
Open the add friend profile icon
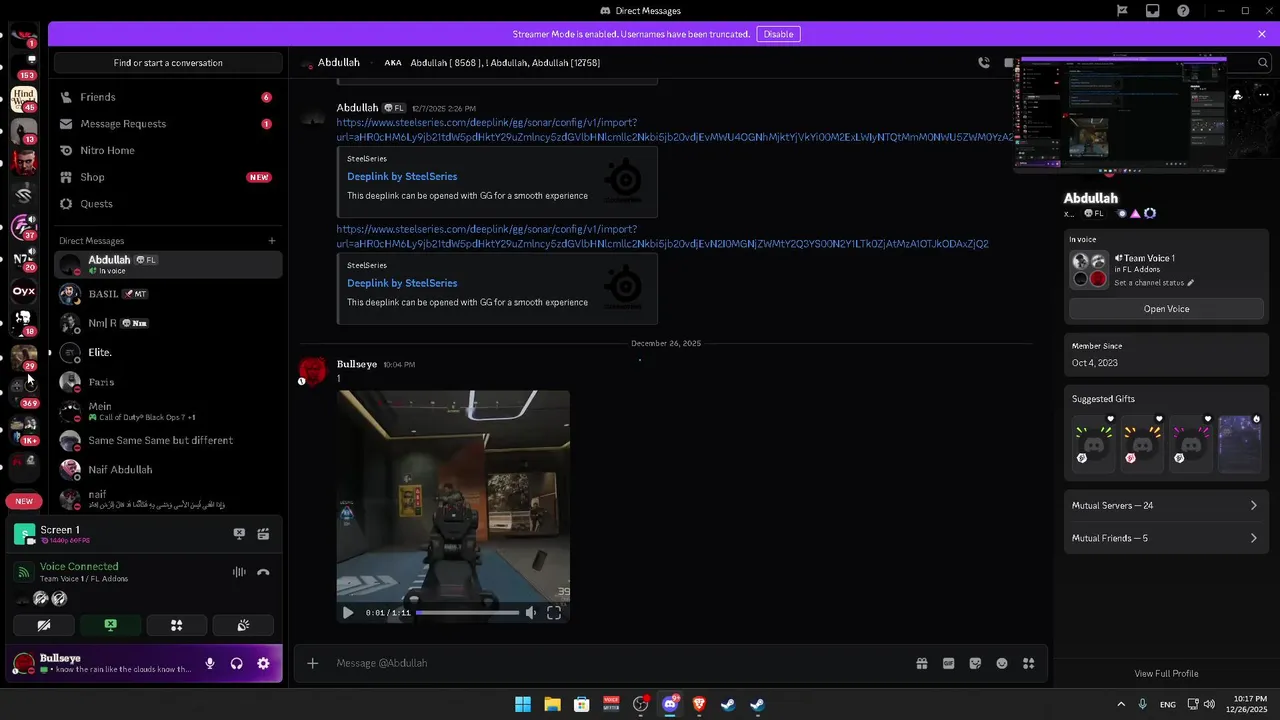(1237, 95)
